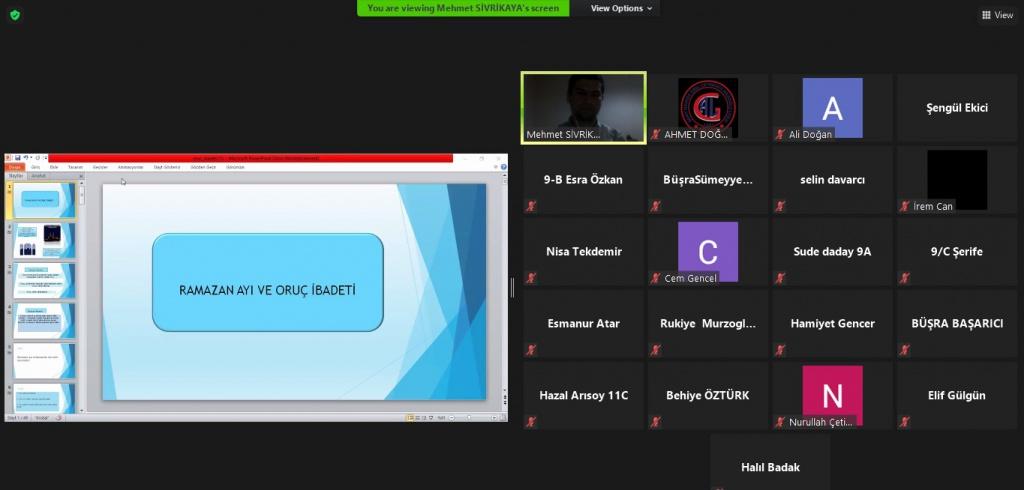The image size is (1024, 490).
Task: Click the green encryption shield icon
Action: (14, 14)
